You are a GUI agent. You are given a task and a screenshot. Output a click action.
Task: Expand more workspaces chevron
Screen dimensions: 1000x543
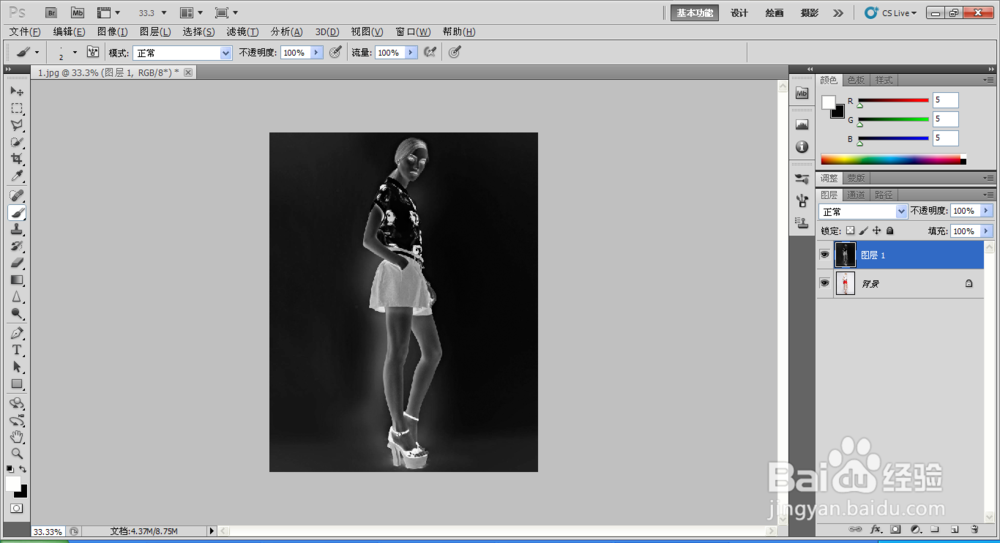pyautogui.click(x=838, y=13)
